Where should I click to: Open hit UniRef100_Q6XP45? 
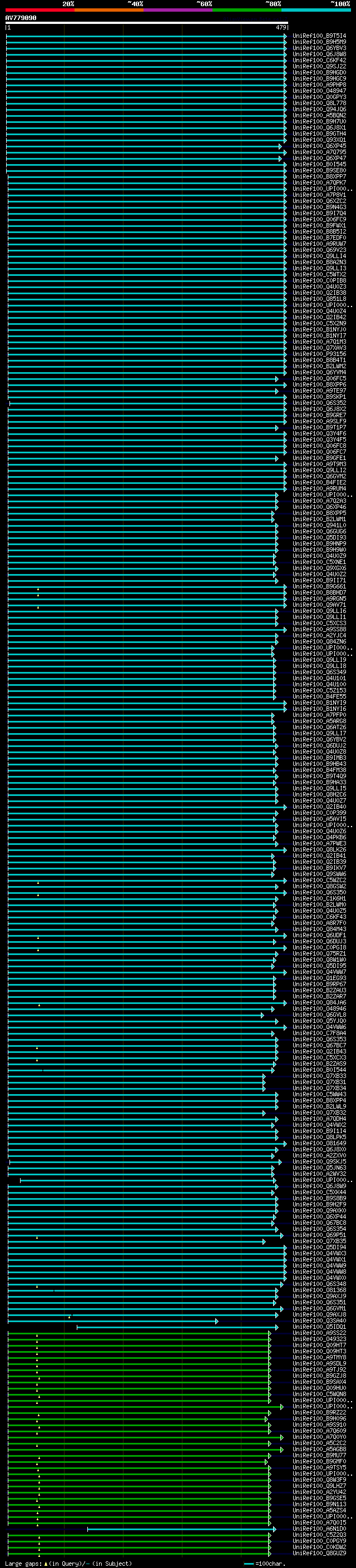(x=319, y=146)
